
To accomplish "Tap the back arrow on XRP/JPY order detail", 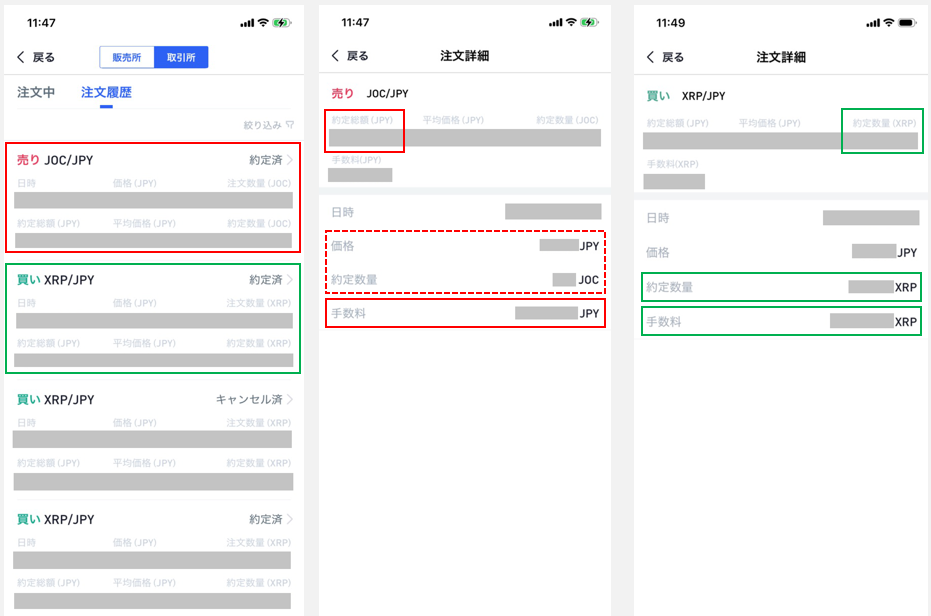I will (x=650, y=57).
